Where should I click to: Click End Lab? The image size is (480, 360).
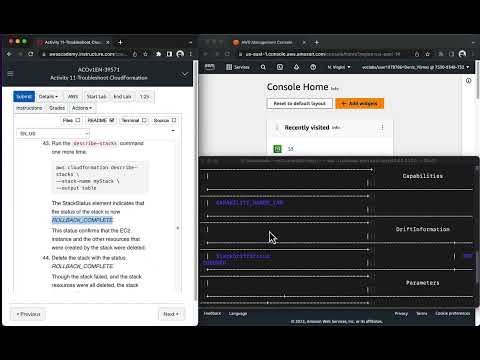tap(122, 96)
